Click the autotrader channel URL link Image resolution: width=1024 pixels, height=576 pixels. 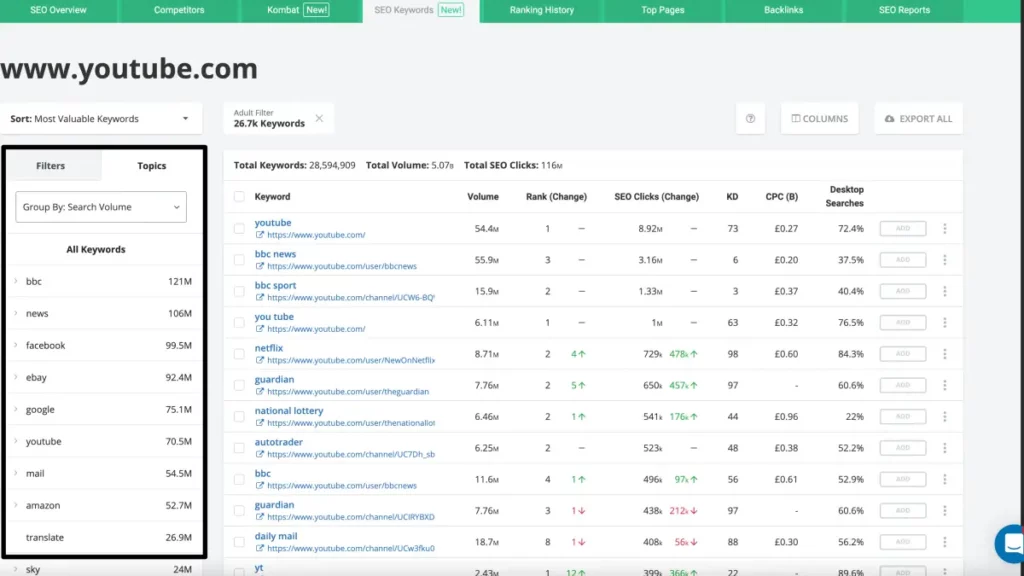point(351,454)
